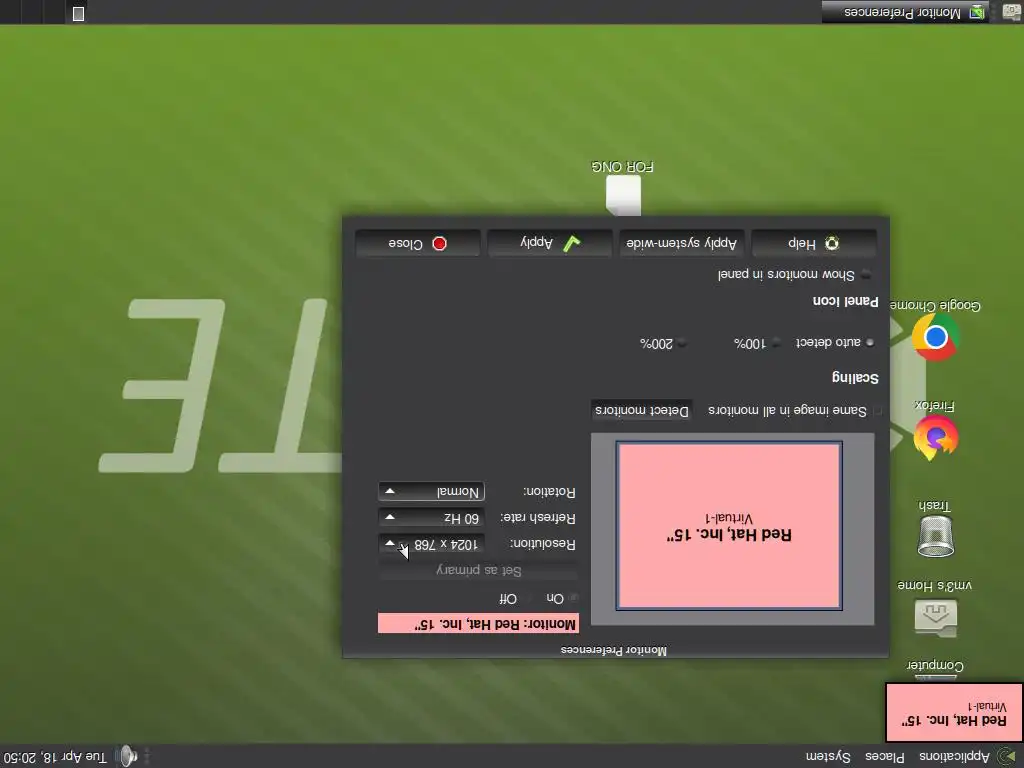This screenshot has width=1024, height=768.
Task: Open the vm3's Home folder icon
Action: pos(935,618)
